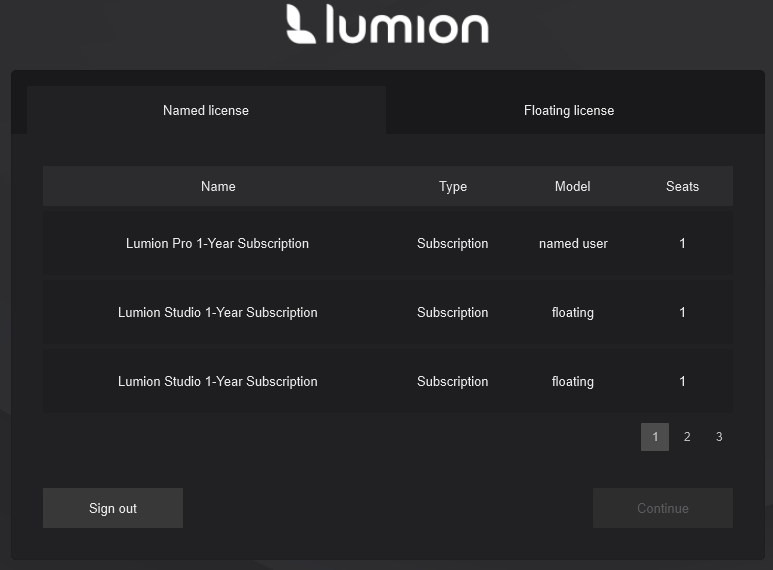The image size is (773, 570).
Task: Open the Floating license tab
Action: point(569,110)
